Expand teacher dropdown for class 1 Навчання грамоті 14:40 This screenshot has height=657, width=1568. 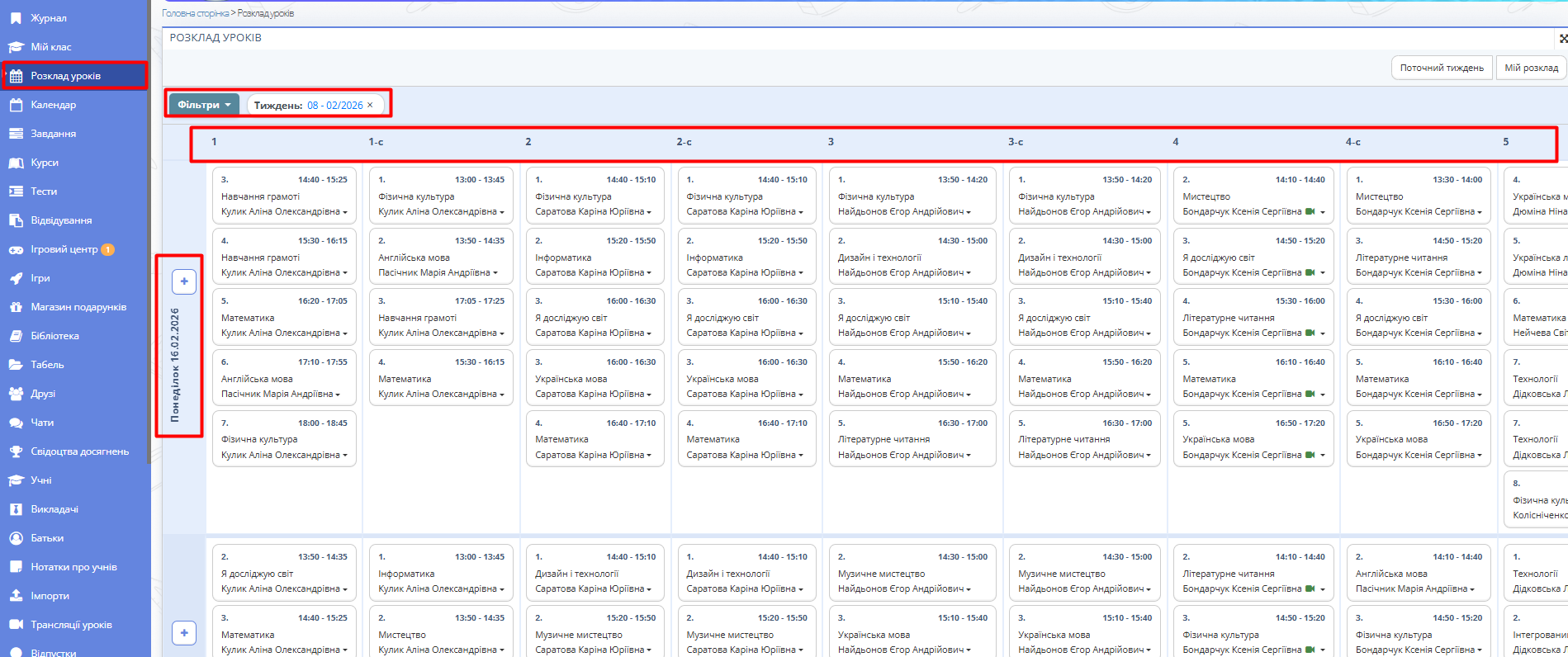coord(345,212)
